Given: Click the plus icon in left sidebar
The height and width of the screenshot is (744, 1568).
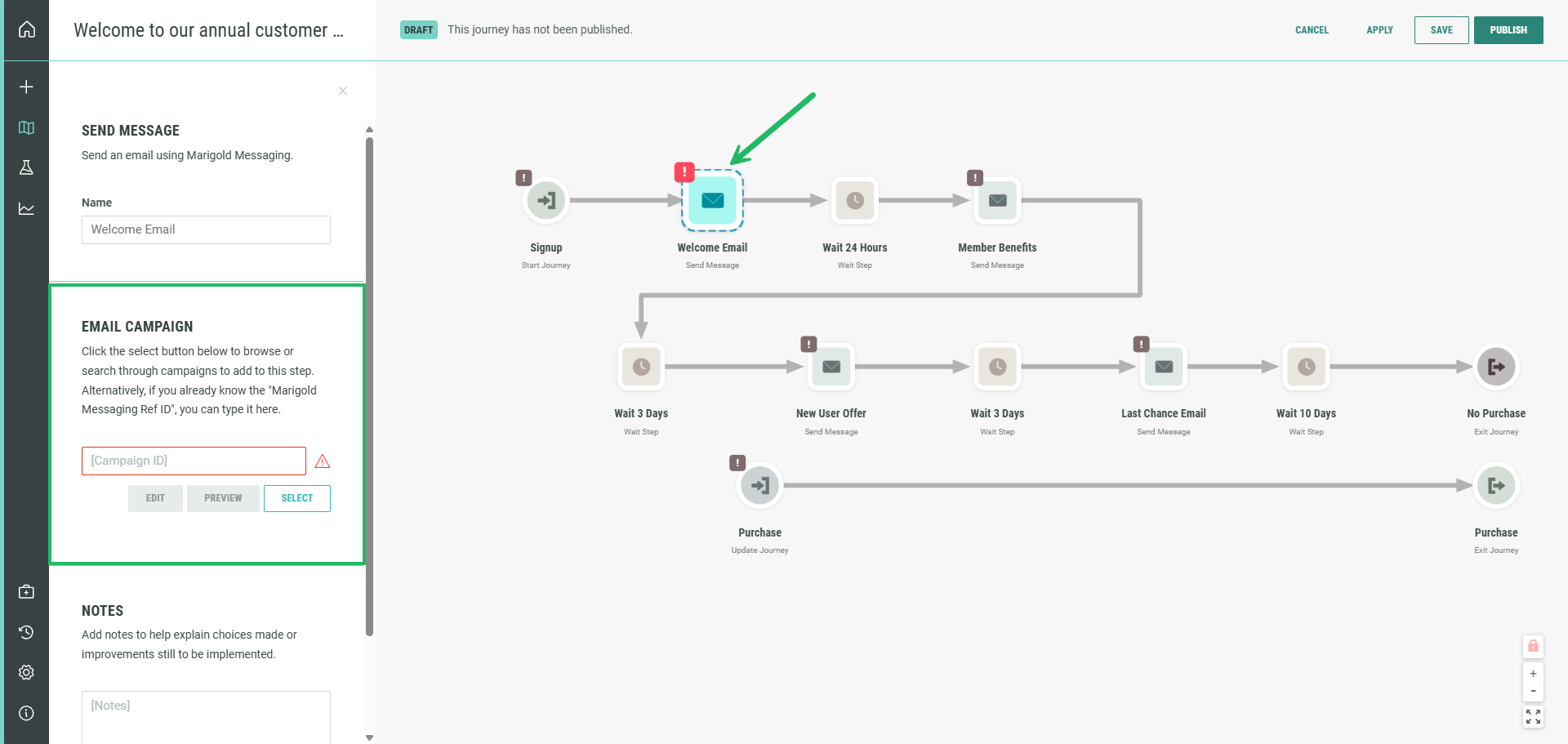Looking at the screenshot, I should tap(26, 87).
